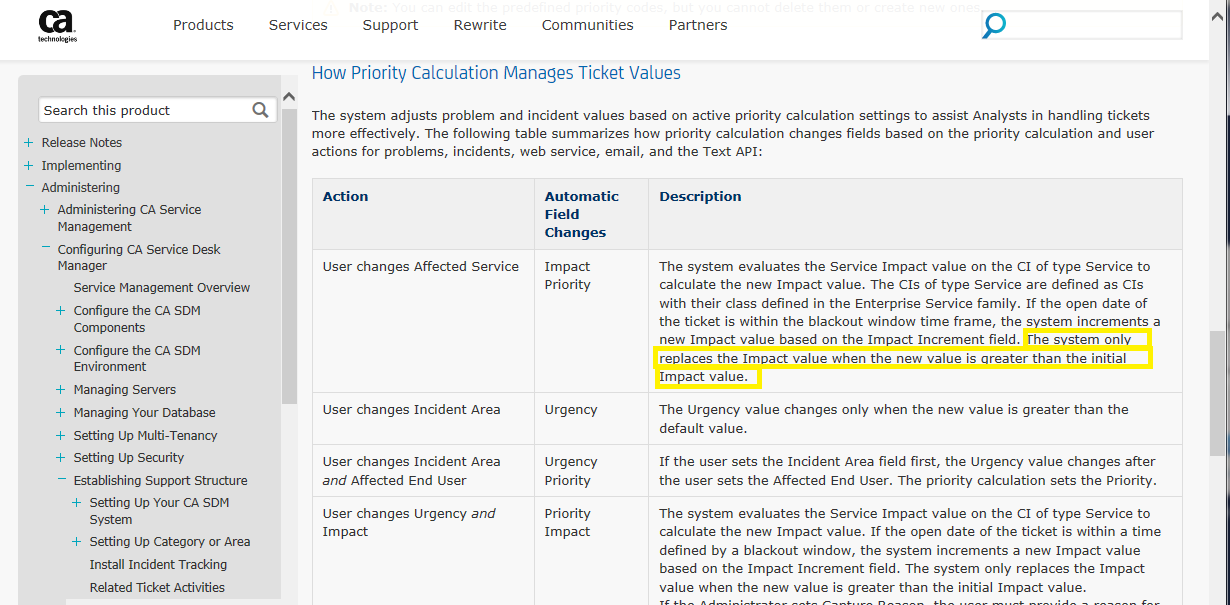
Task: Open Related Ticket Activities topic
Action: (x=158, y=587)
